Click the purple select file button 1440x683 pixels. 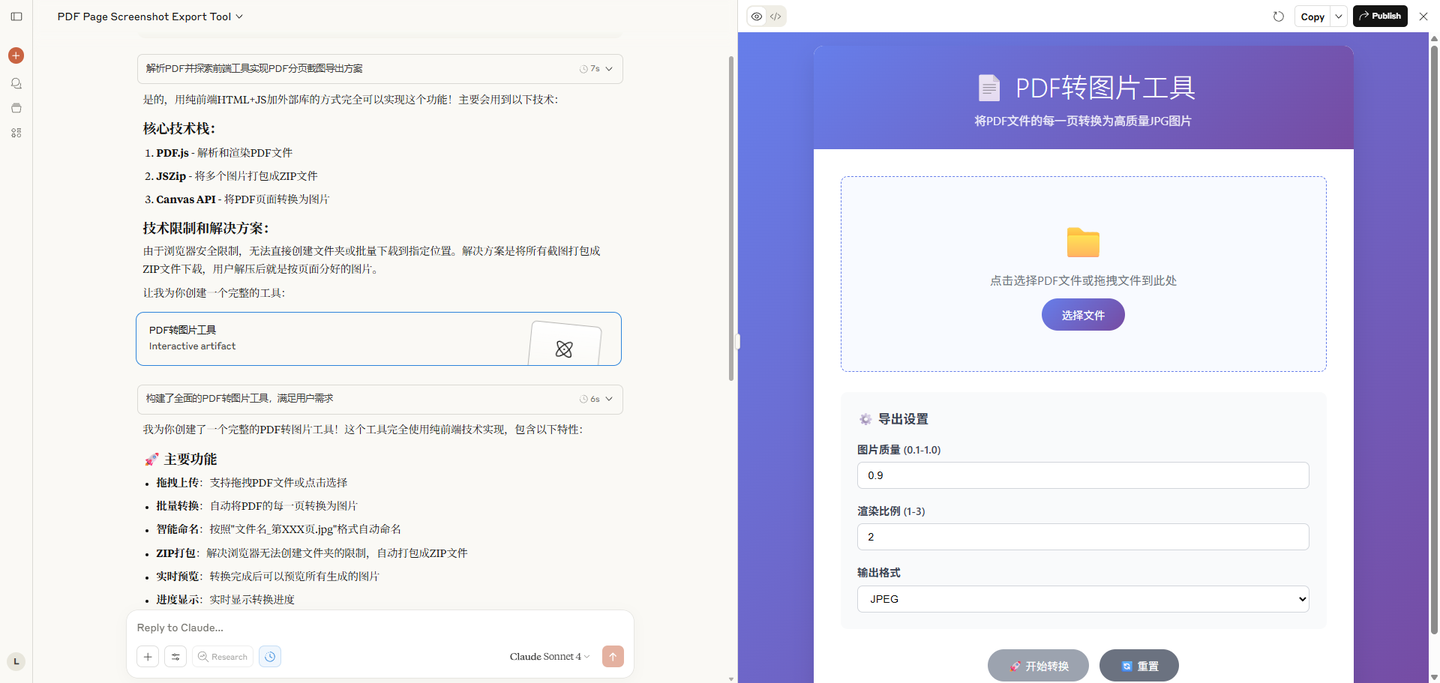[1083, 315]
